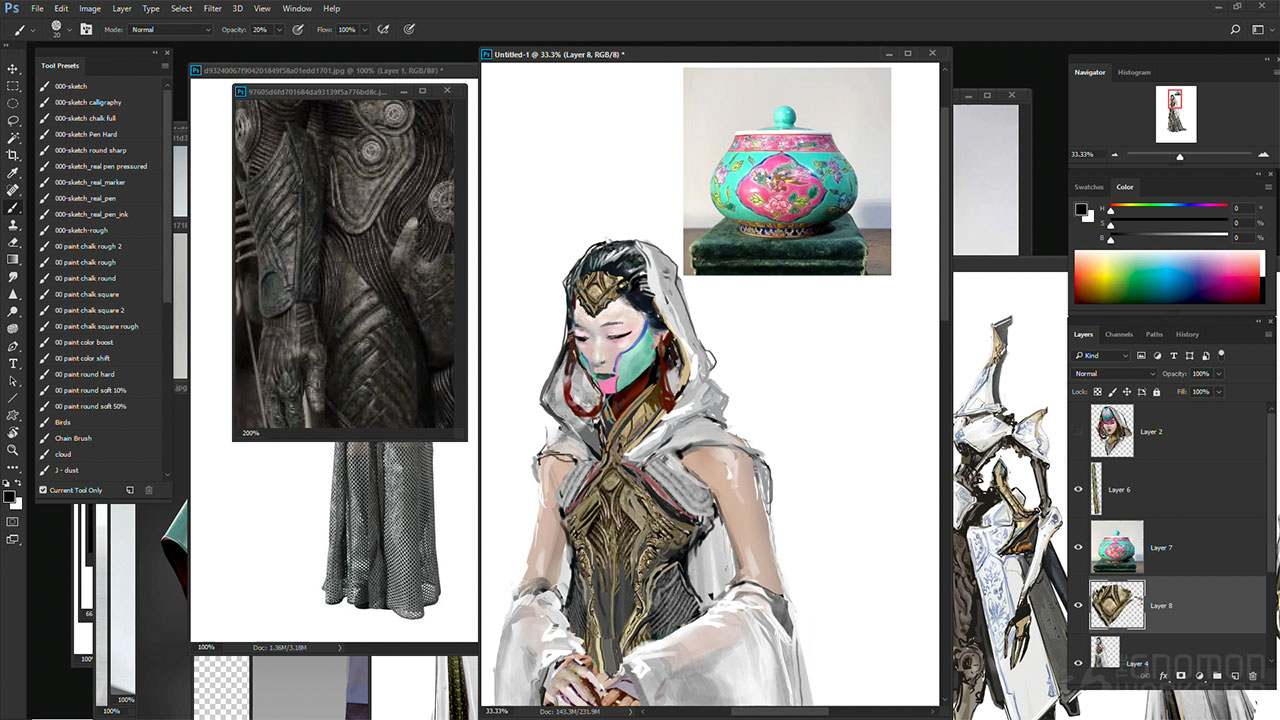Screen dimensions: 1280x720
Task: Select the Magic Wand tool
Action: pyautogui.click(x=13, y=138)
